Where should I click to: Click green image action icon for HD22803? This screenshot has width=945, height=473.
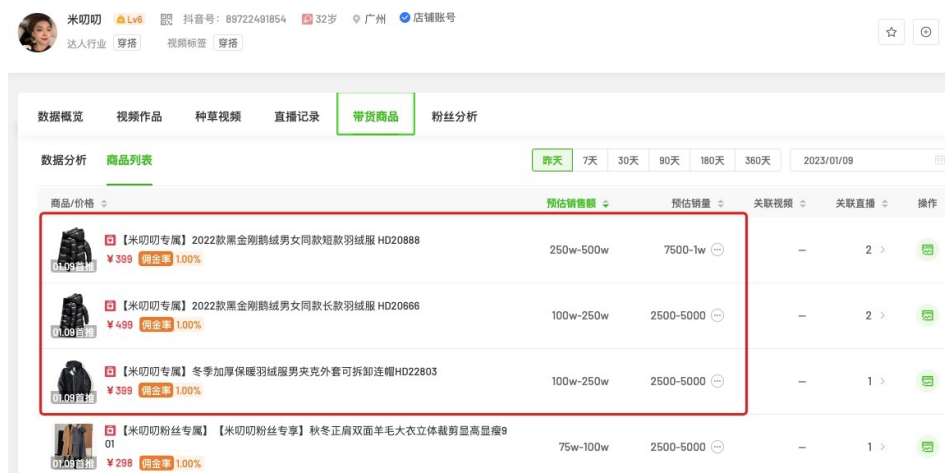coord(928,381)
